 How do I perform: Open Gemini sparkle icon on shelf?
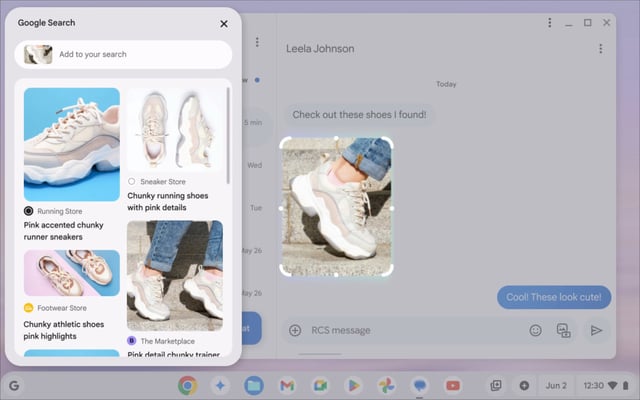(x=220, y=385)
